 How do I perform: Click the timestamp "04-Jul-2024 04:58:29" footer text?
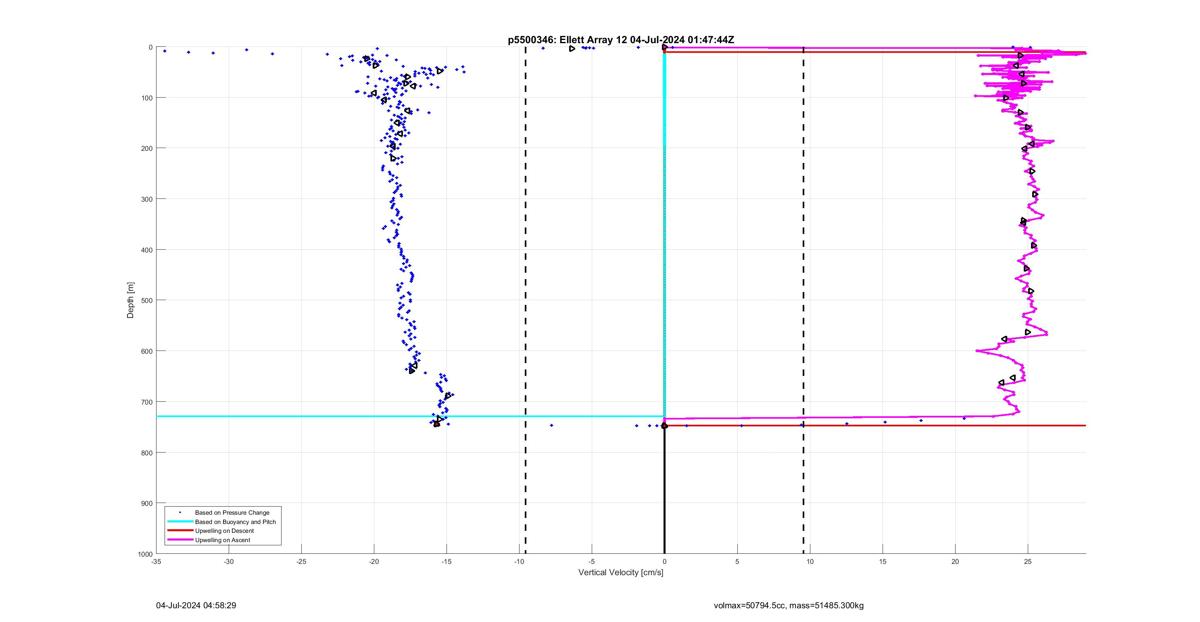click(196, 605)
